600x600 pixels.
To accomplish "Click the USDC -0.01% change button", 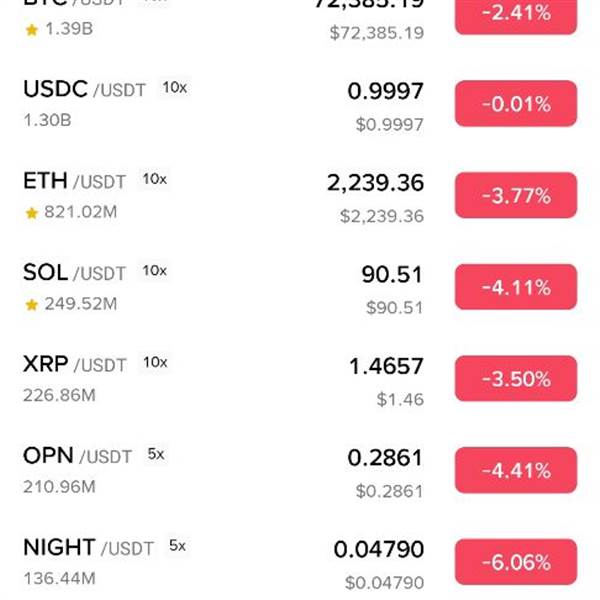I will (x=515, y=104).
